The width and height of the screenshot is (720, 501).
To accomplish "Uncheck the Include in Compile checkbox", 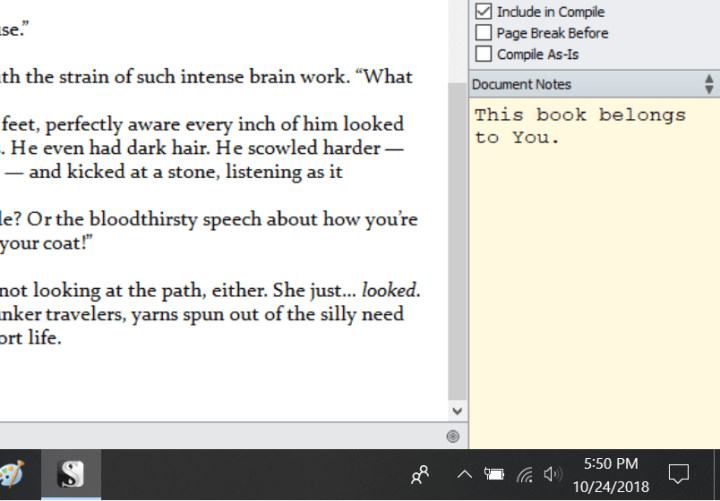I will (x=484, y=12).
